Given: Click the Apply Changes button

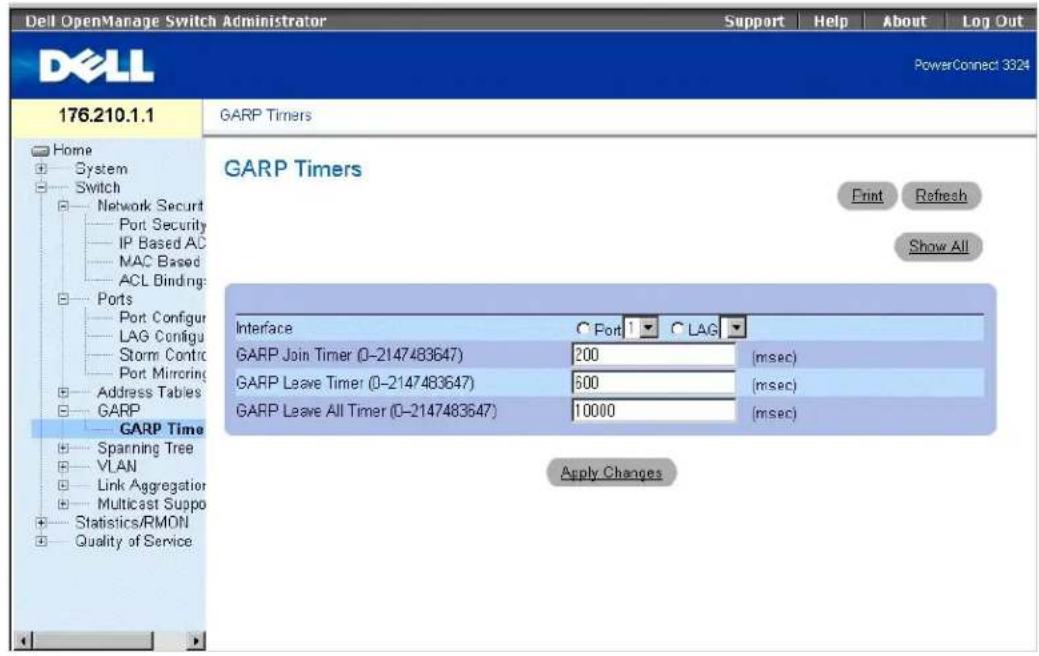Looking at the screenshot, I should pos(611,473).
